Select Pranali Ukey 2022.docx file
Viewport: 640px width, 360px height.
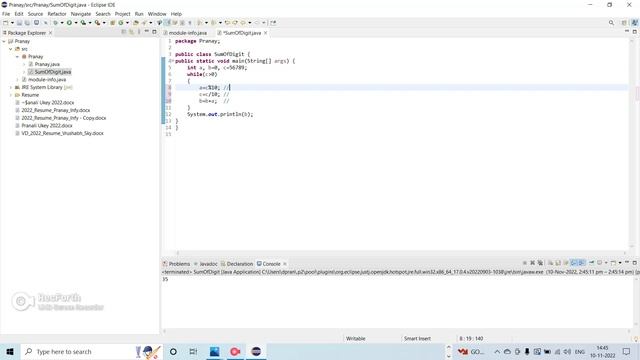[x=47, y=126]
